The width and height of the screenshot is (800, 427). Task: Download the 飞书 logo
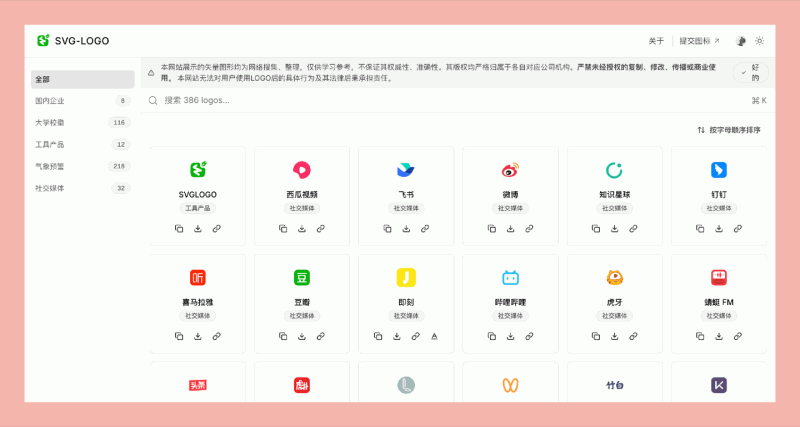coord(406,229)
